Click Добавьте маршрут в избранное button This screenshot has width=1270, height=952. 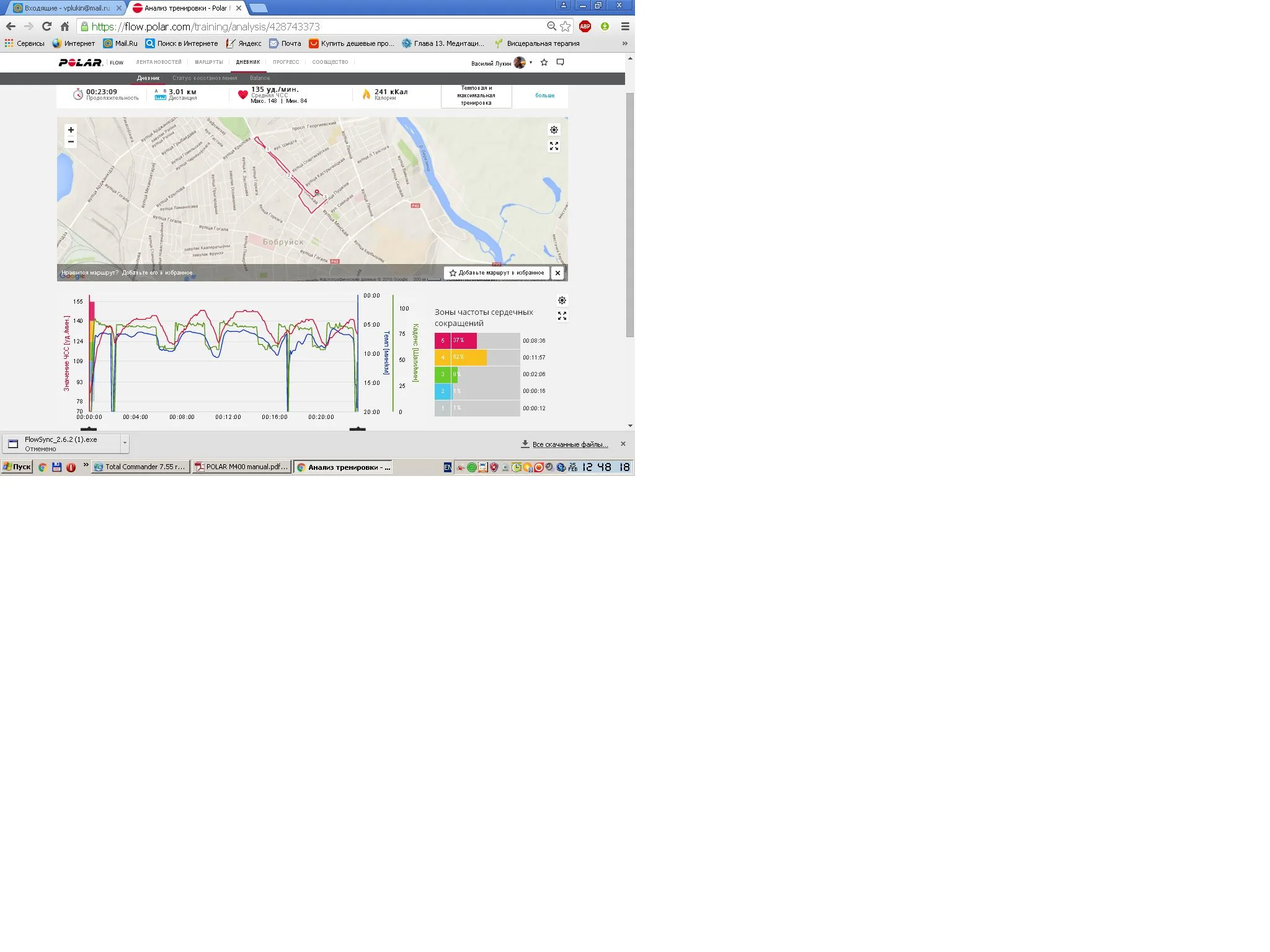497,273
